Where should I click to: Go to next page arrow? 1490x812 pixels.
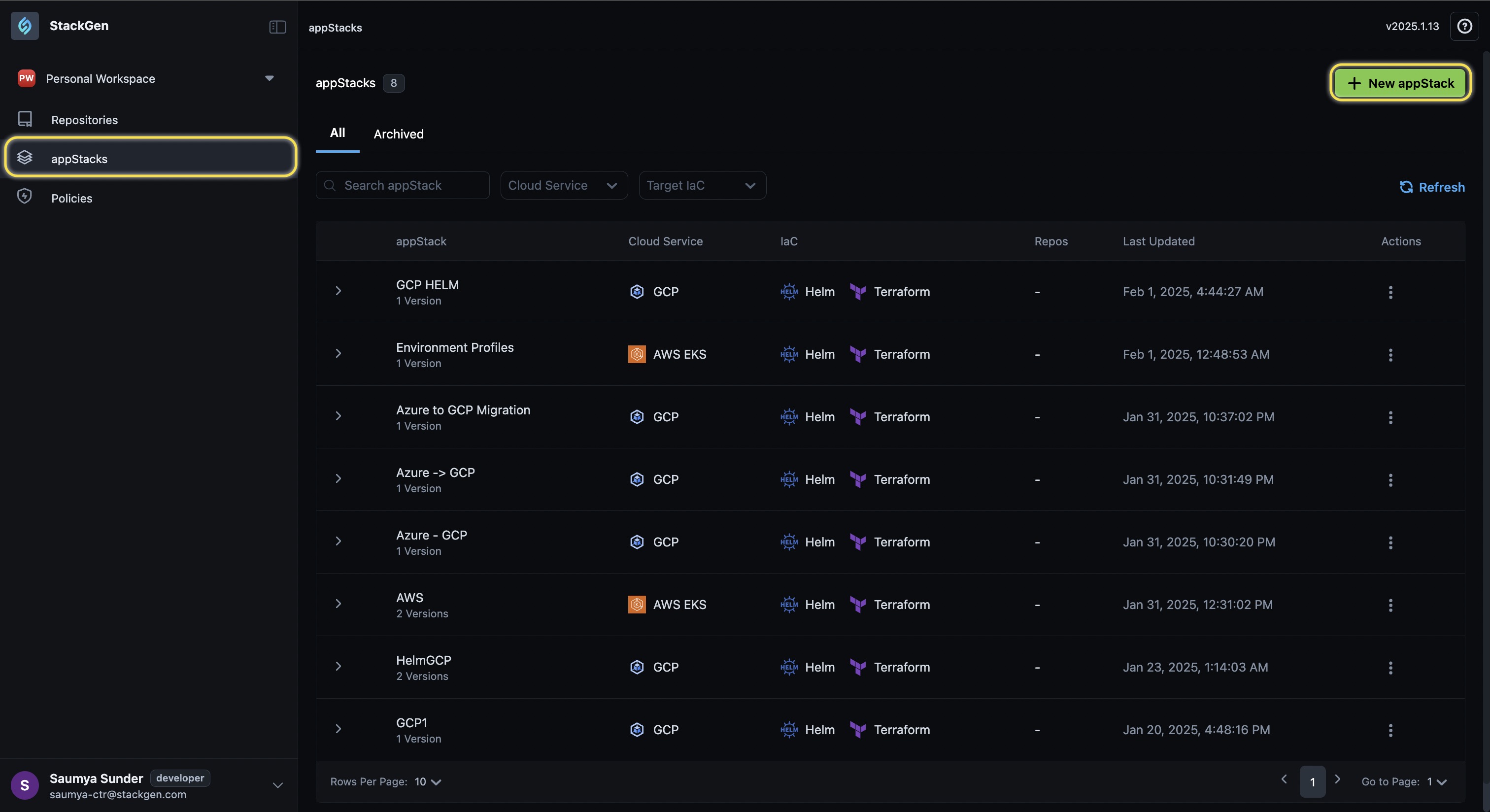click(1337, 779)
